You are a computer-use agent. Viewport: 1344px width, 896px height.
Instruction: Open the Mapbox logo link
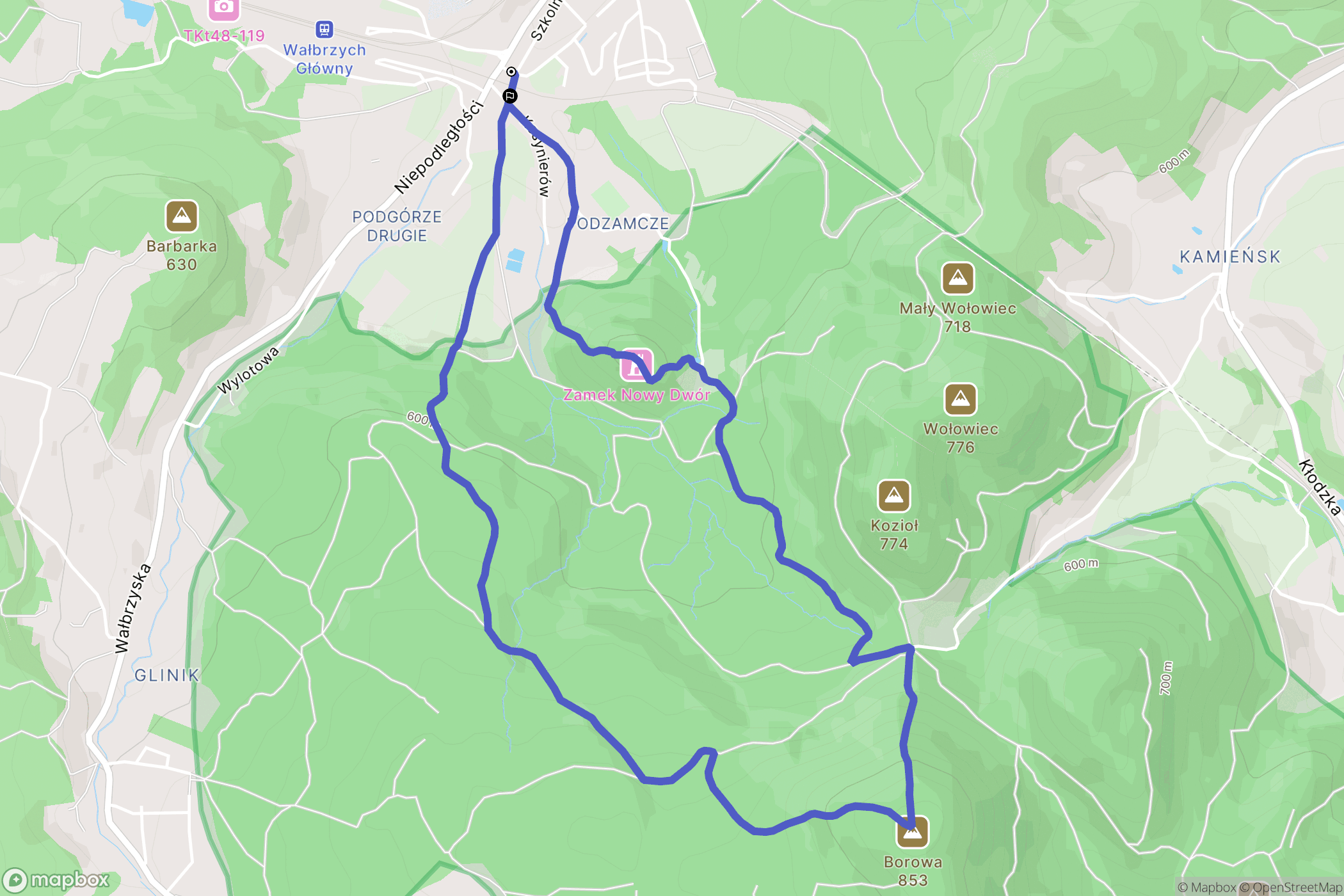click(x=56, y=881)
